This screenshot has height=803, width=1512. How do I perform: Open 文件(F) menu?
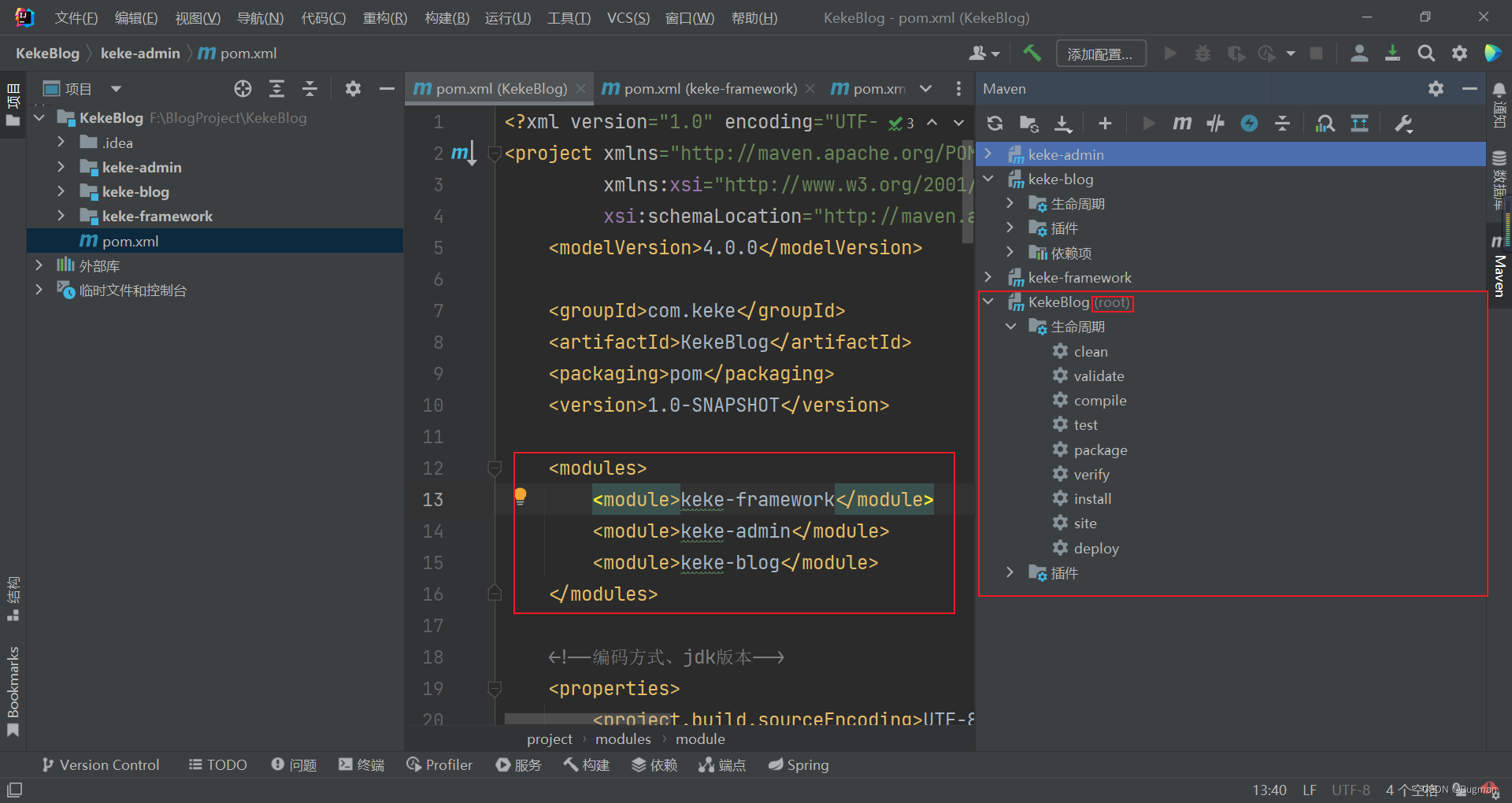76,17
